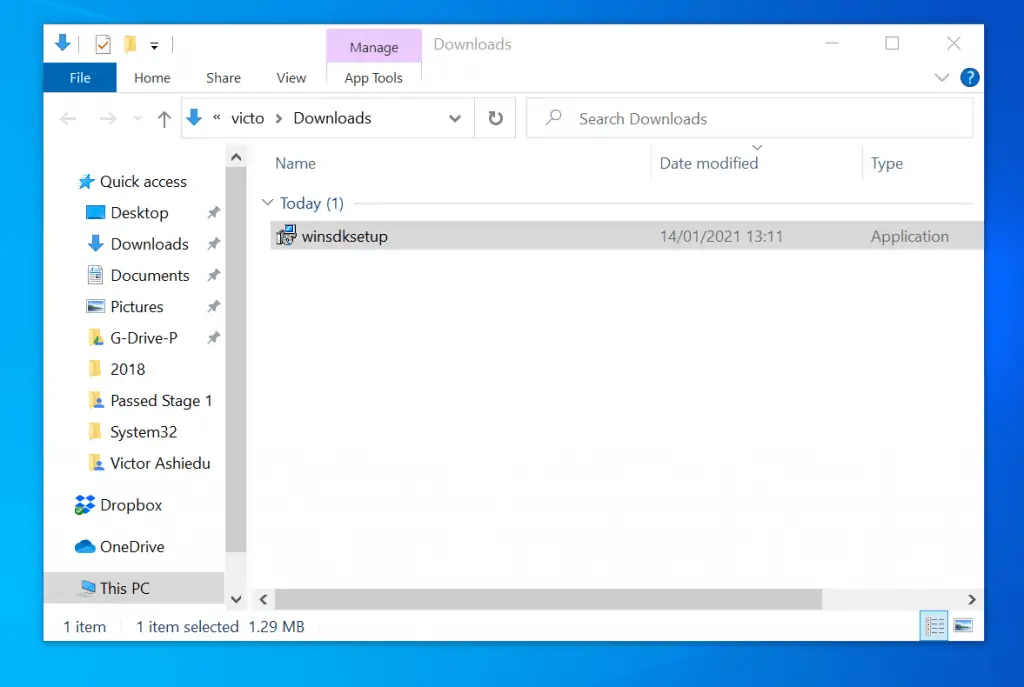Select the Desktop shortcut in Quick access

[x=139, y=212]
